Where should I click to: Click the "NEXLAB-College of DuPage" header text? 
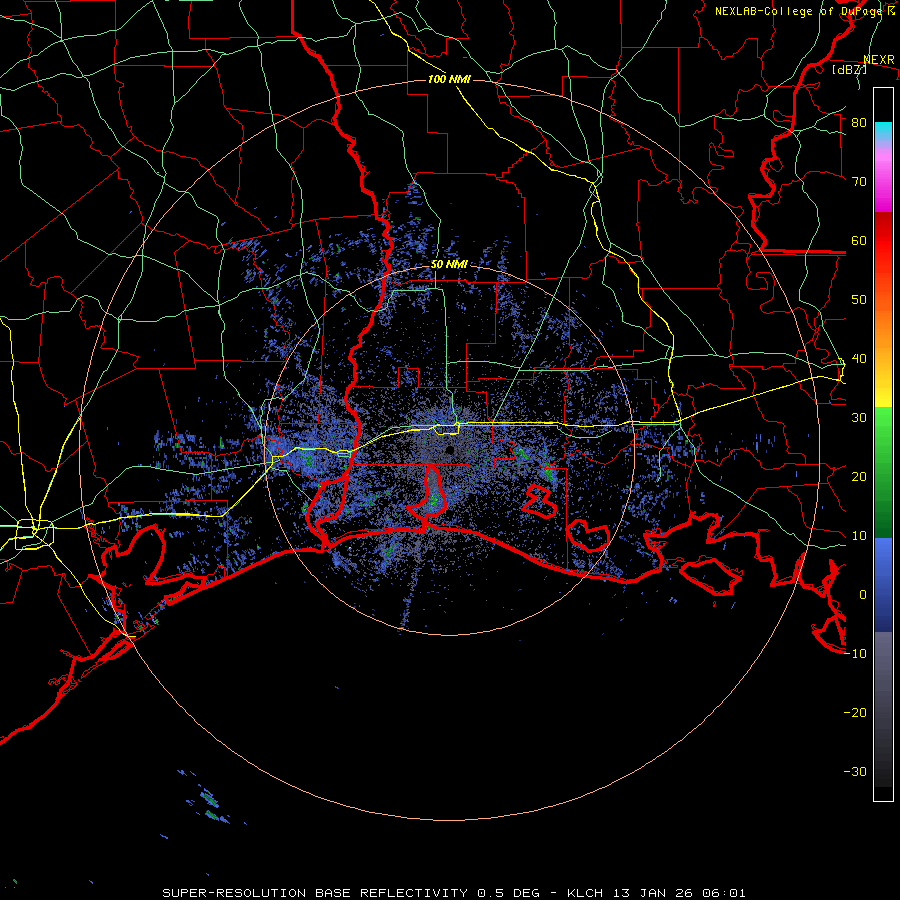tap(798, 11)
